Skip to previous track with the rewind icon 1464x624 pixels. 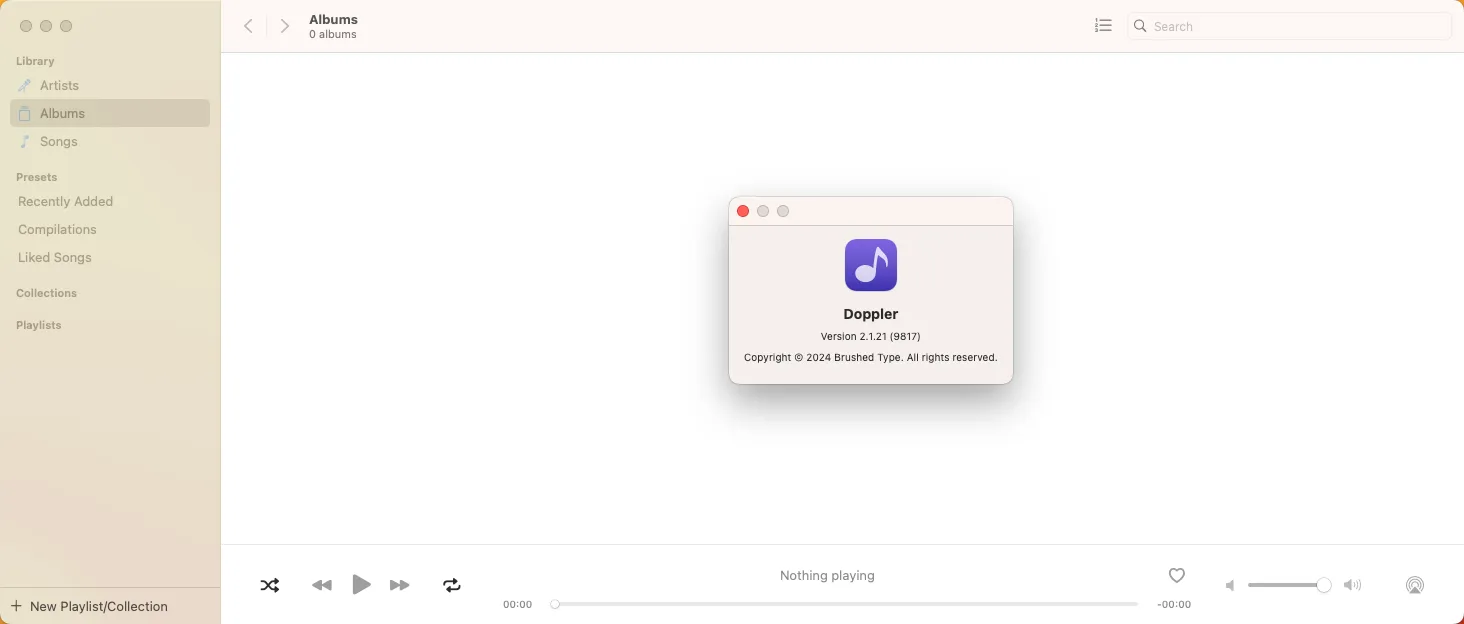(x=321, y=585)
